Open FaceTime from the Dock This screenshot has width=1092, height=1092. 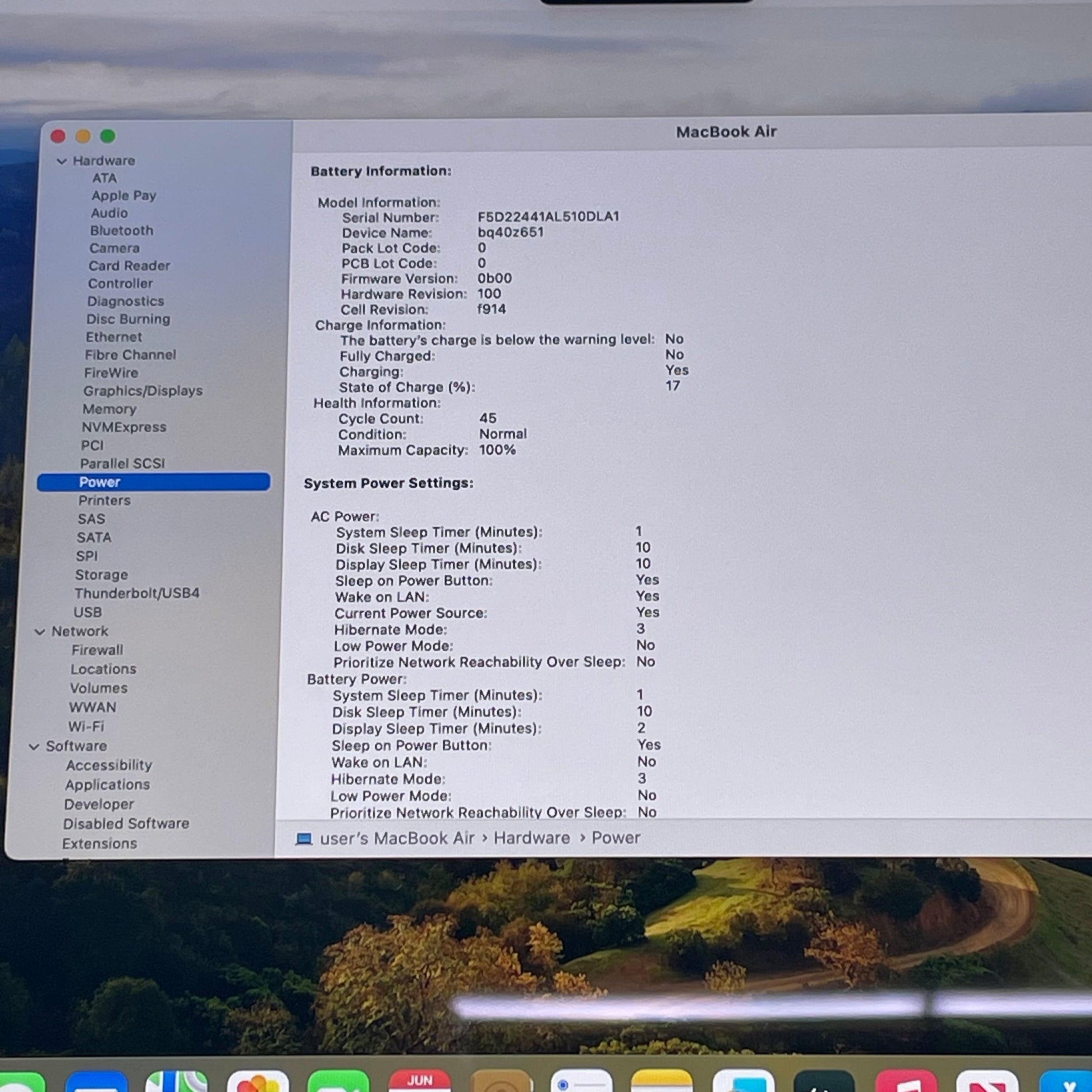338,1081
